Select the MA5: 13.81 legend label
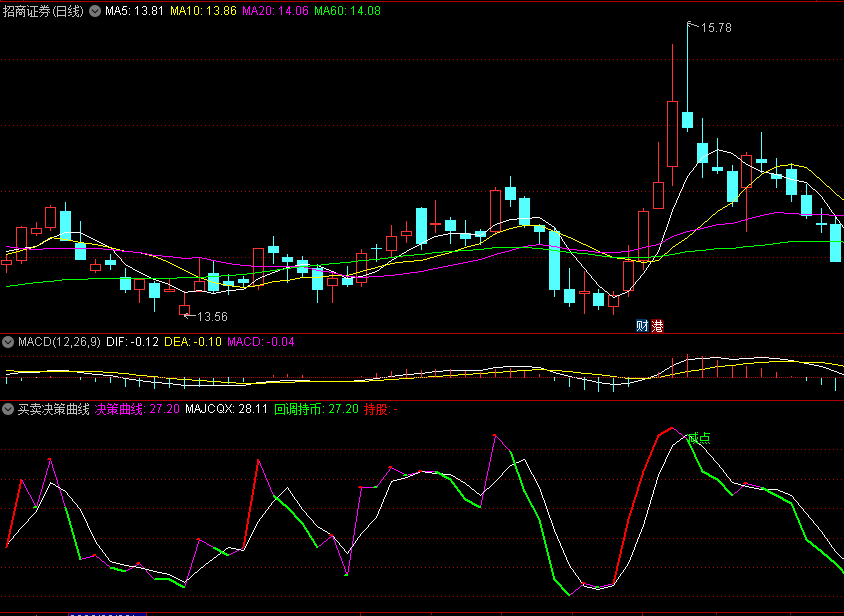 pyautogui.click(x=134, y=11)
